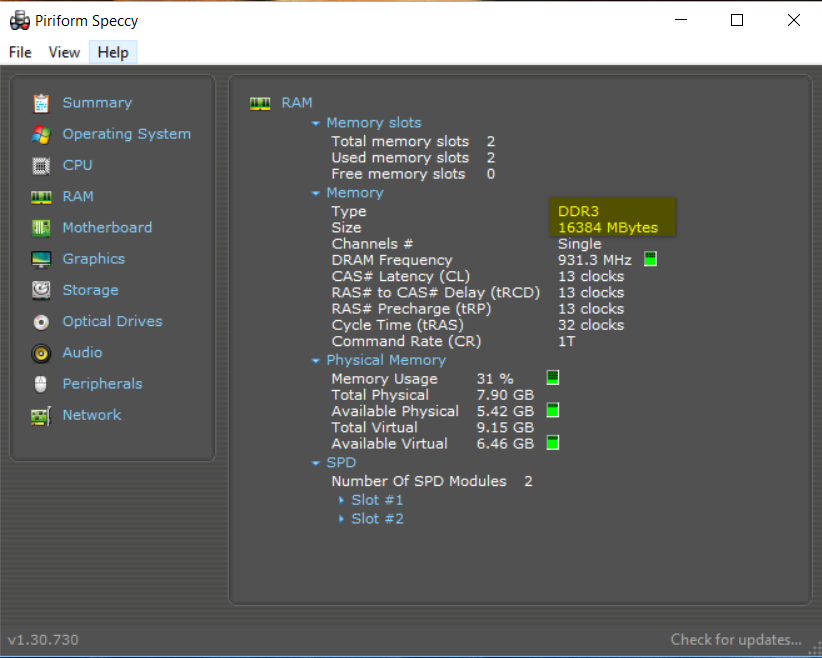Click the Summary clipboard icon in sidebar
Image resolution: width=822 pixels, height=658 pixels.
[41, 103]
